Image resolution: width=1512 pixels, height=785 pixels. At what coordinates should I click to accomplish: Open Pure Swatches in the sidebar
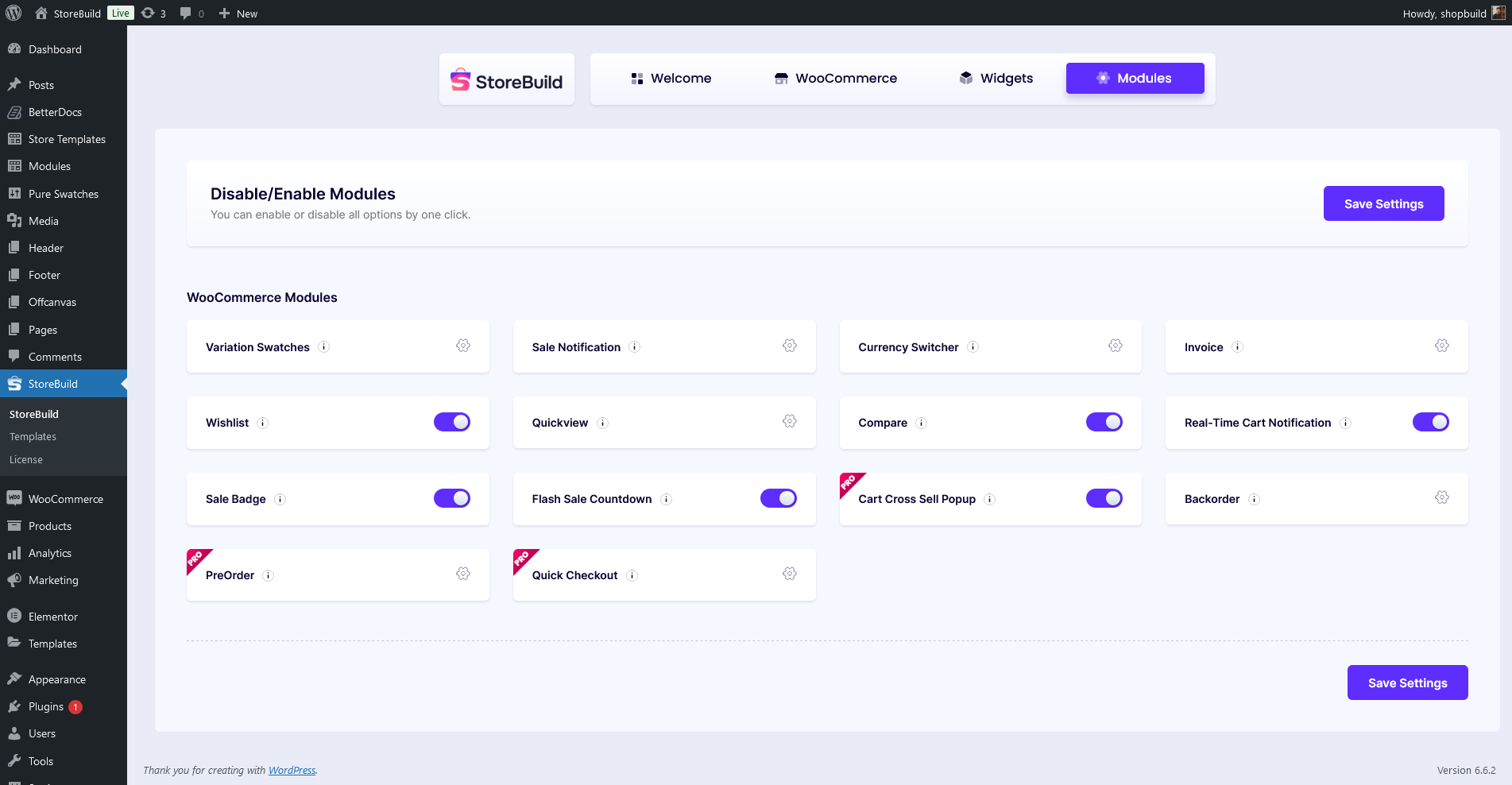(x=64, y=194)
